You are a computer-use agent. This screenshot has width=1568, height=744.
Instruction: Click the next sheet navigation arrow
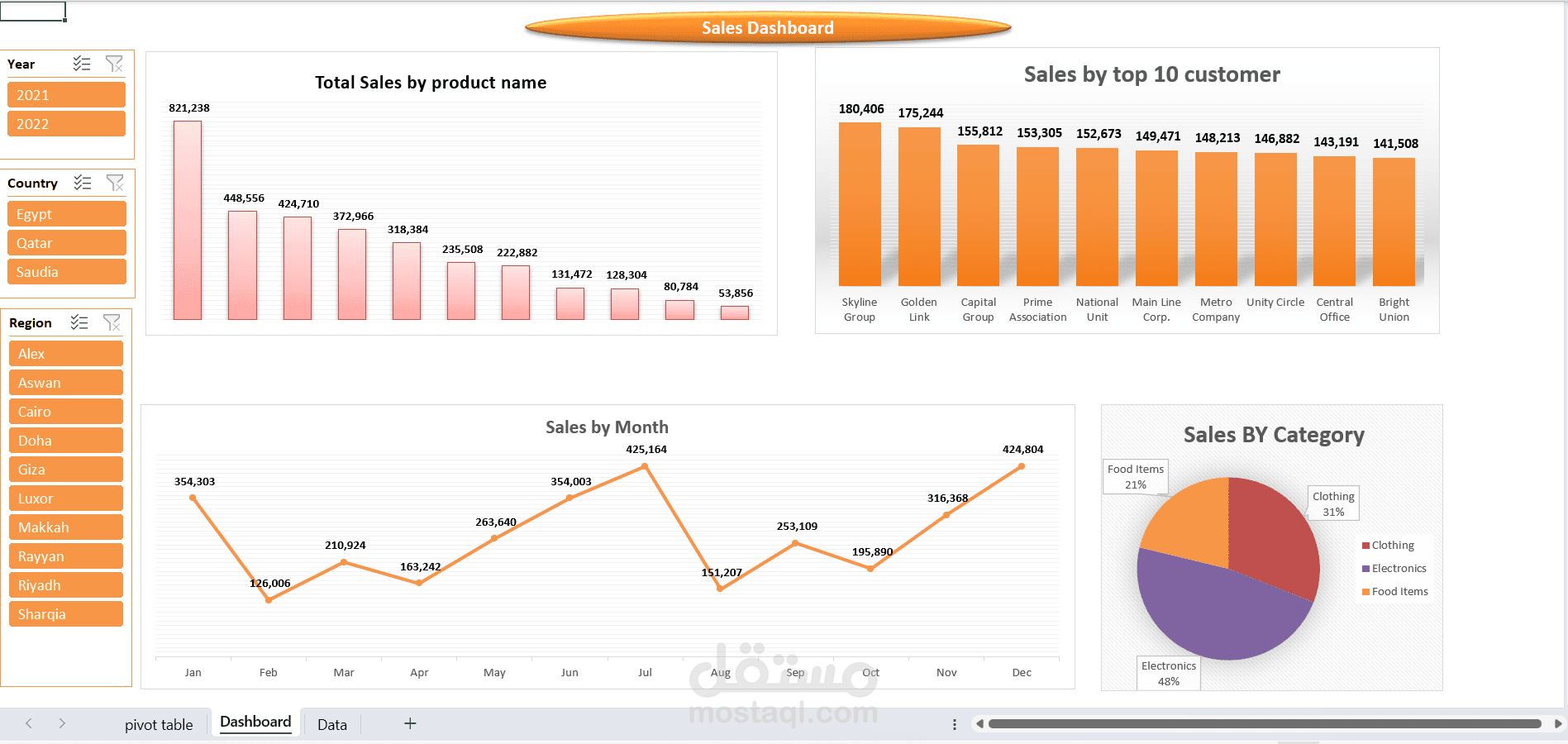pyautogui.click(x=62, y=723)
